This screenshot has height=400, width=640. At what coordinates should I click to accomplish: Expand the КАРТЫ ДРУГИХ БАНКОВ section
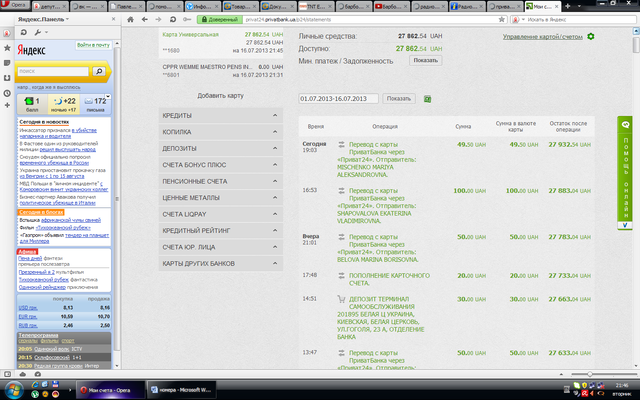click(x=220, y=264)
